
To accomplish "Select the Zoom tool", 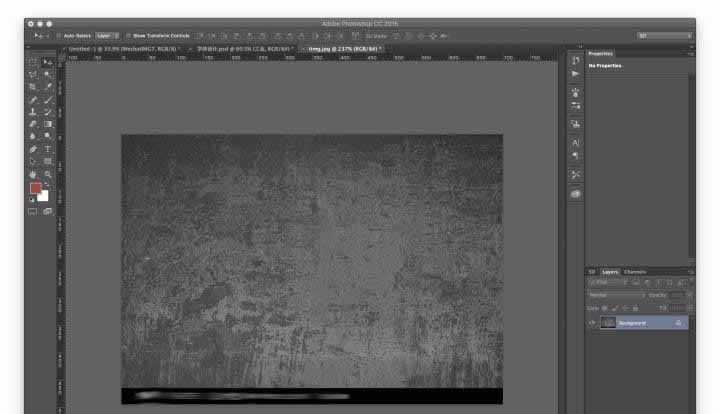I will pyautogui.click(x=47, y=174).
